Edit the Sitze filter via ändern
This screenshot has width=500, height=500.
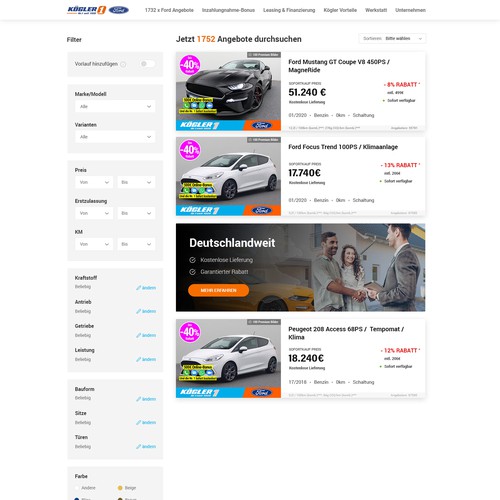pos(146,422)
